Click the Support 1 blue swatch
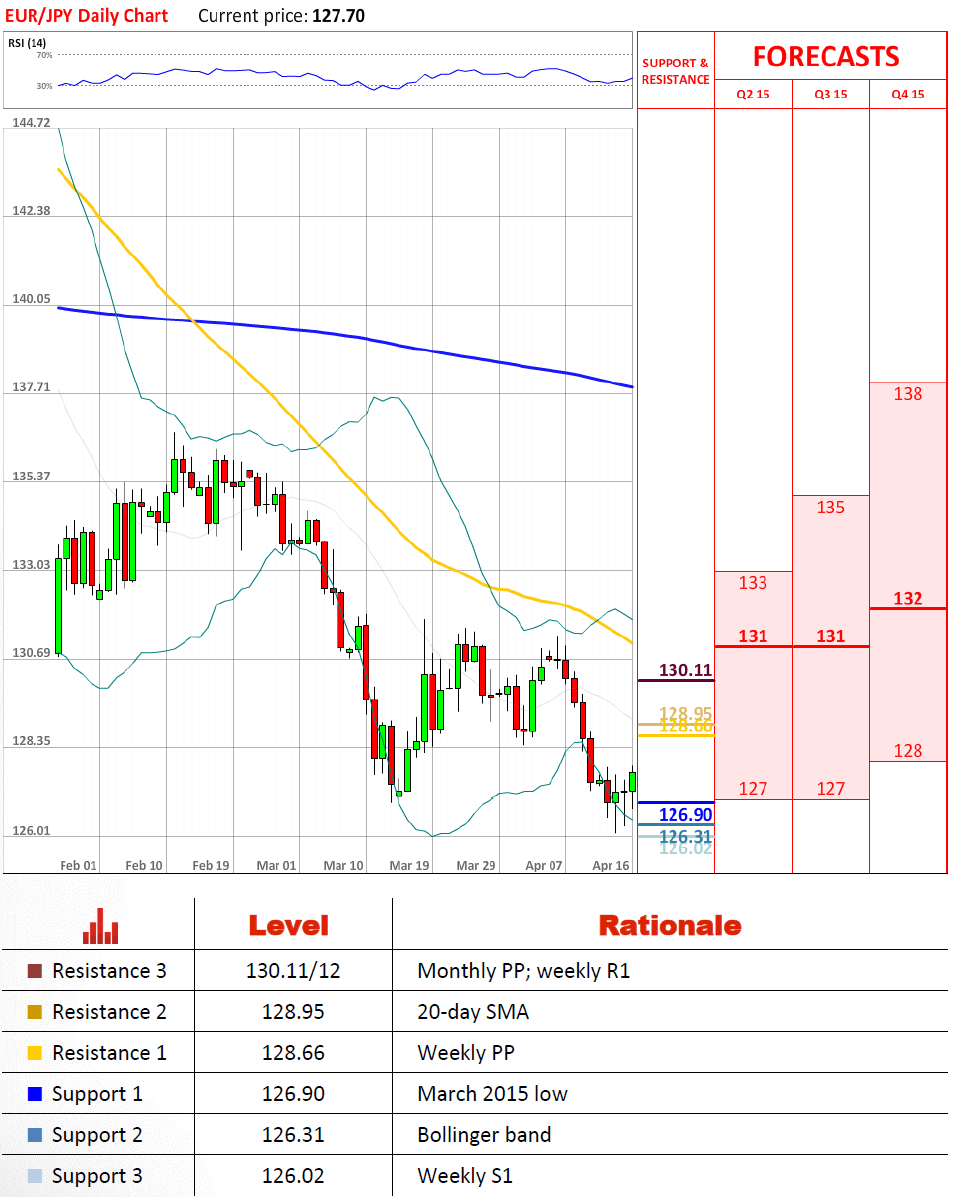 [x=34, y=1094]
